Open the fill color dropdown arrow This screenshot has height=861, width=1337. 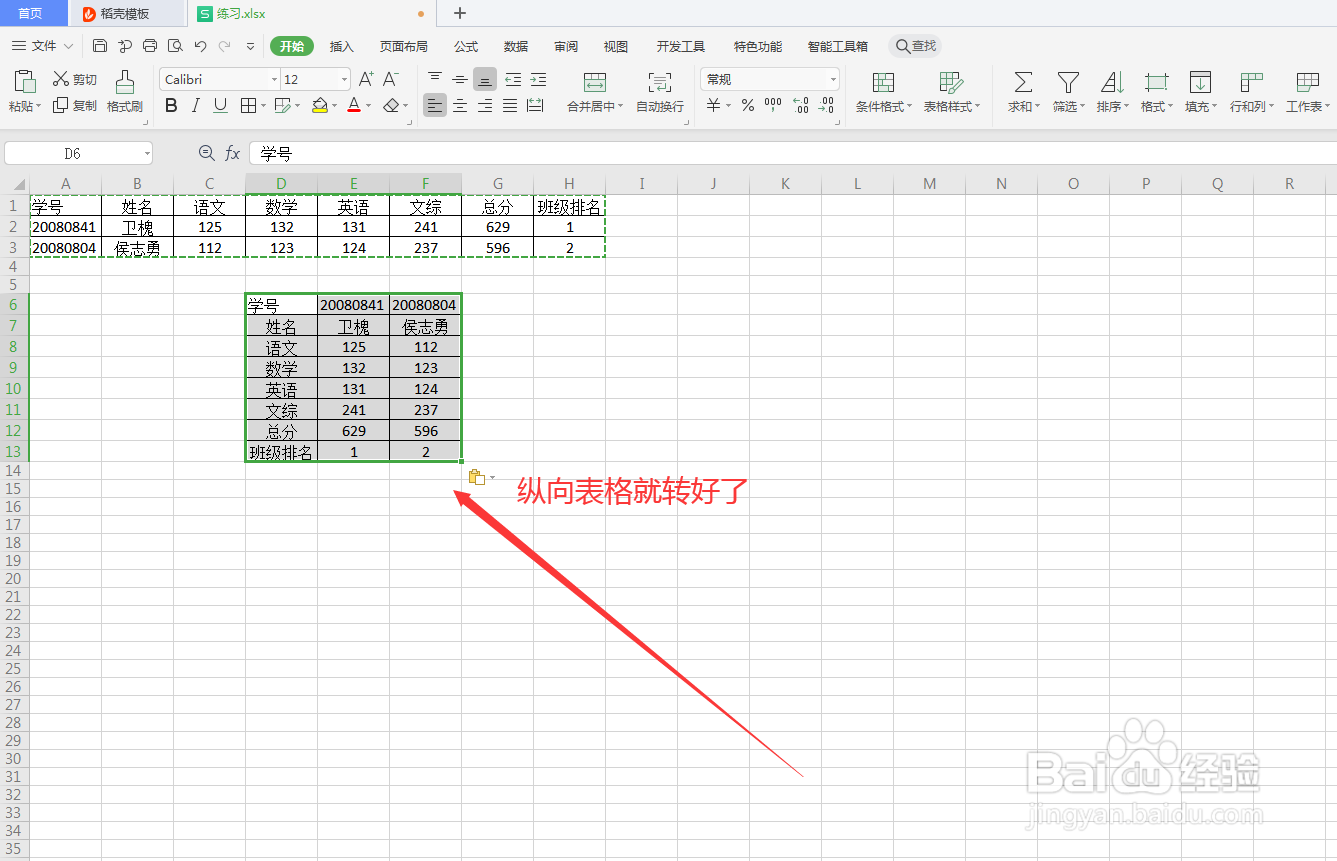tap(335, 106)
